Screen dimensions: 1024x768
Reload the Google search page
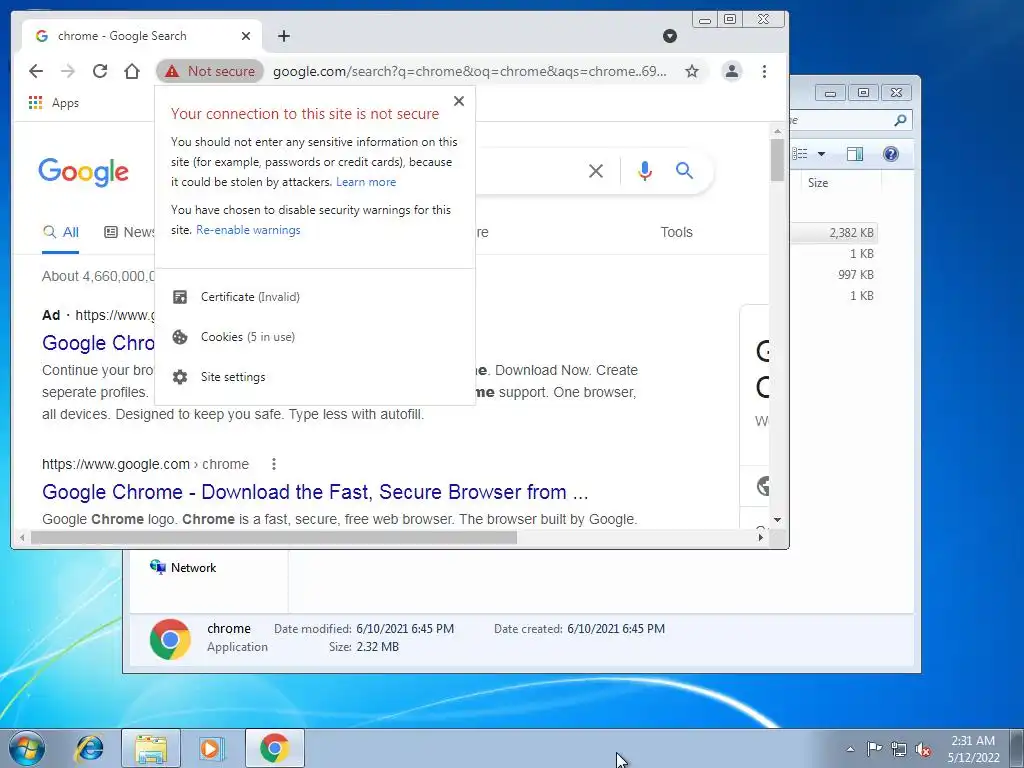100,71
